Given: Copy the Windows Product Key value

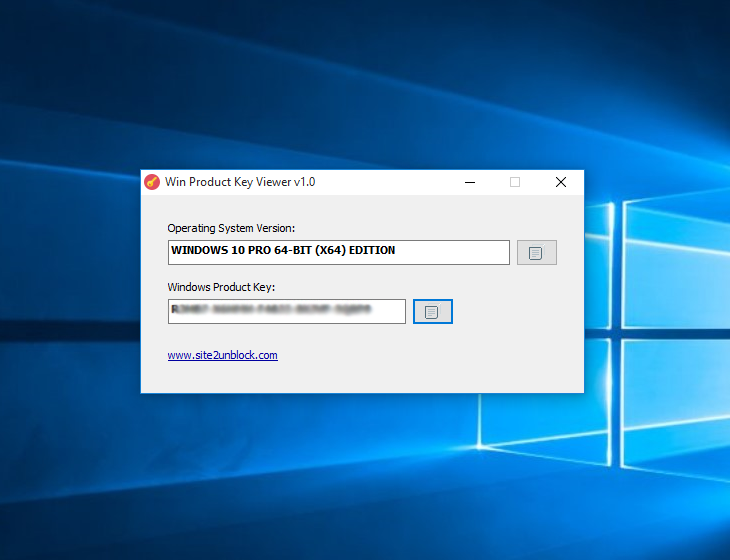Looking at the screenshot, I should tap(433, 311).
